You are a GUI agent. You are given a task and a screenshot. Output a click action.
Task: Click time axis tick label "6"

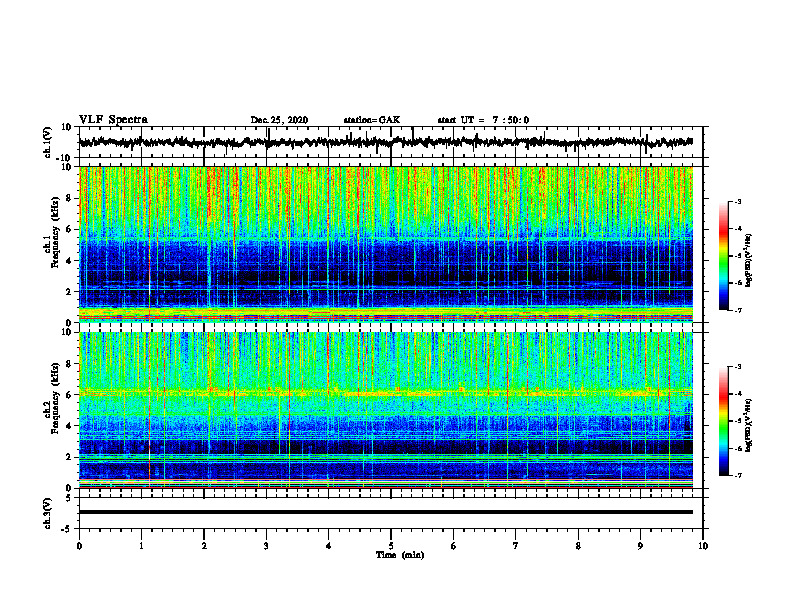[454, 546]
